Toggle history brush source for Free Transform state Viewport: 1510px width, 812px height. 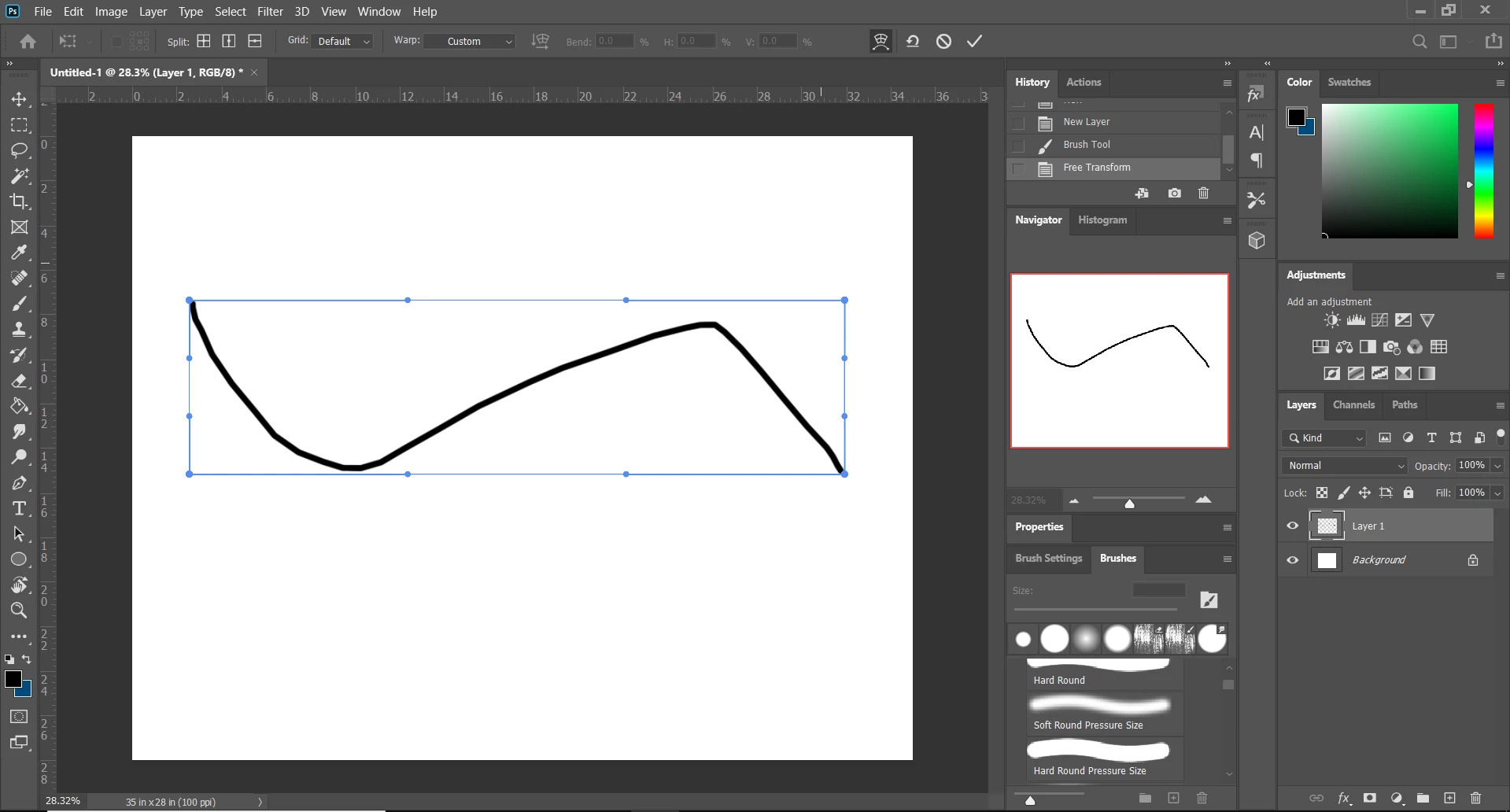[x=1018, y=168]
